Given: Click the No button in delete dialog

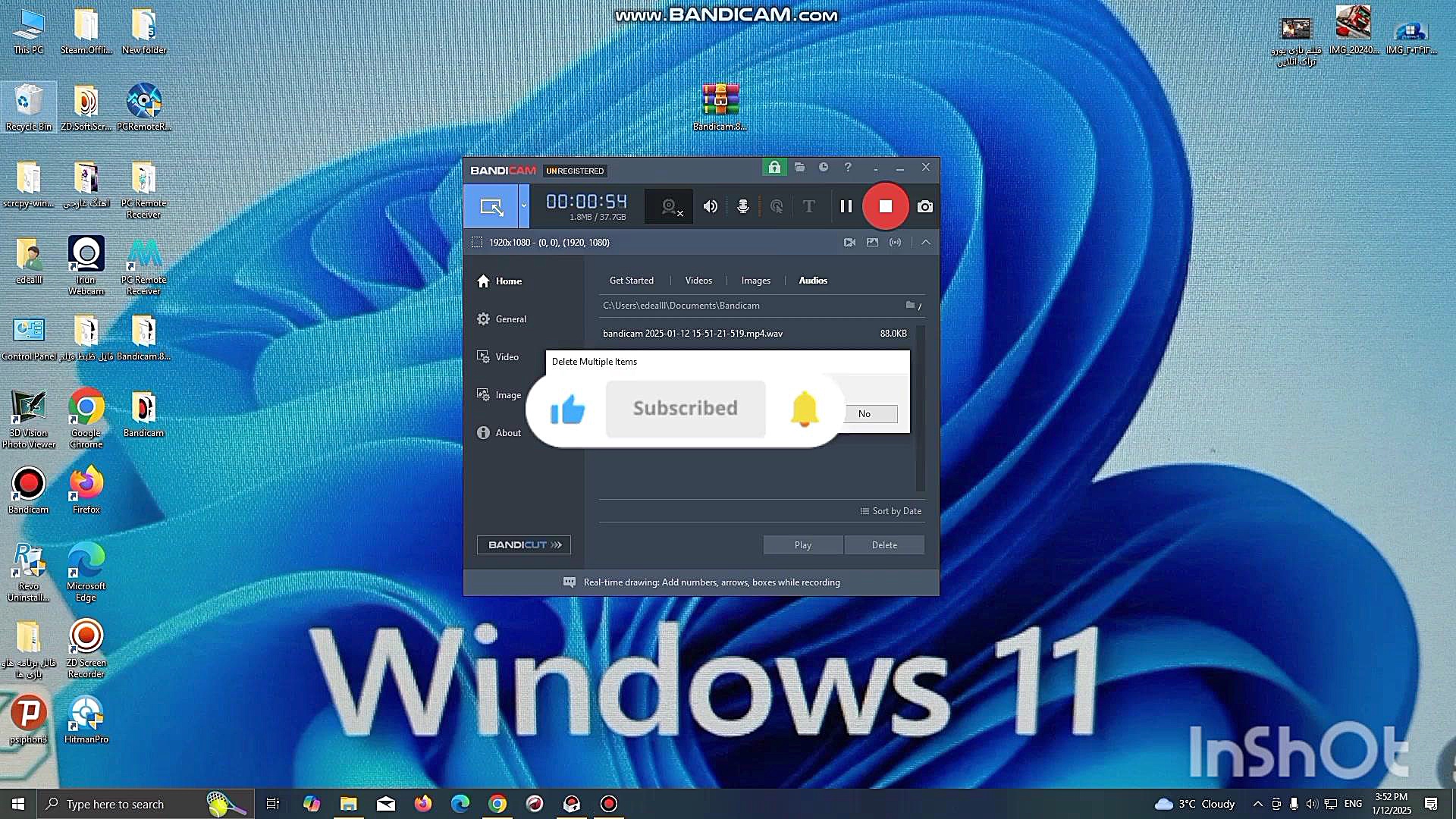Looking at the screenshot, I should coord(871,414).
